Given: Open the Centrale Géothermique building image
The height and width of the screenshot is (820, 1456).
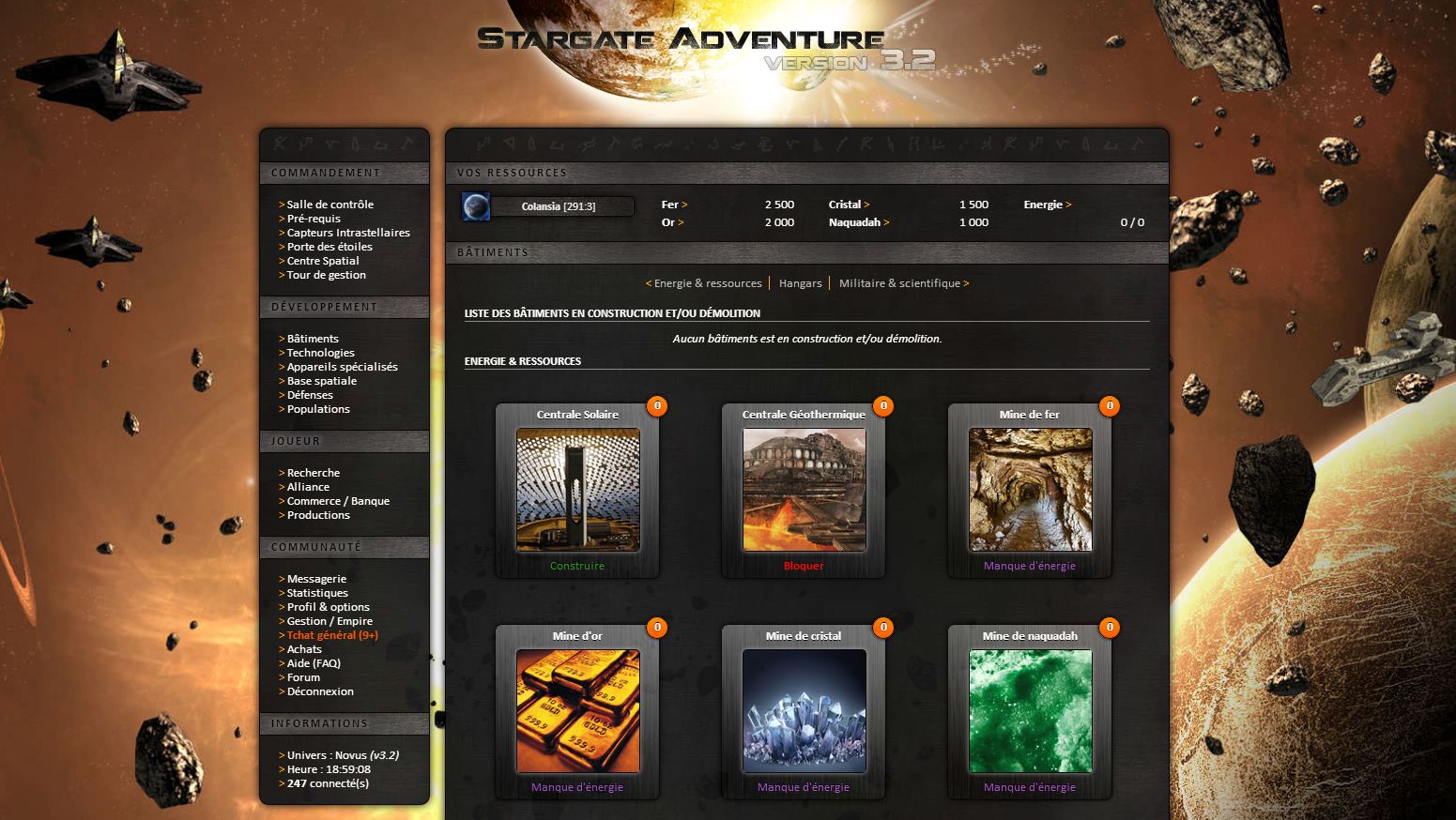Looking at the screenshot, I should click(x=805, y=490).
